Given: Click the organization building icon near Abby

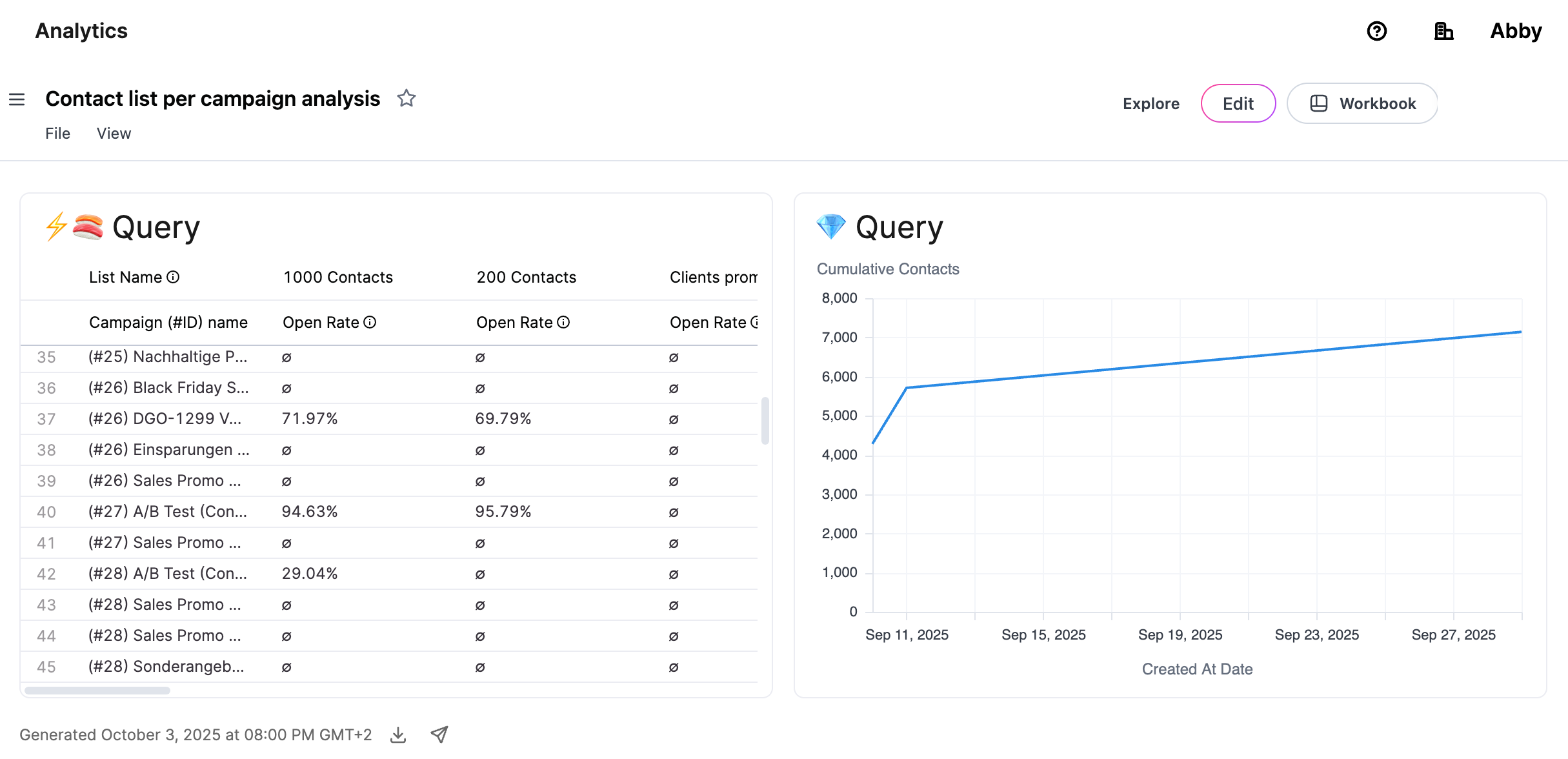Looking at the screenshot, I should tap(1443, 31).
